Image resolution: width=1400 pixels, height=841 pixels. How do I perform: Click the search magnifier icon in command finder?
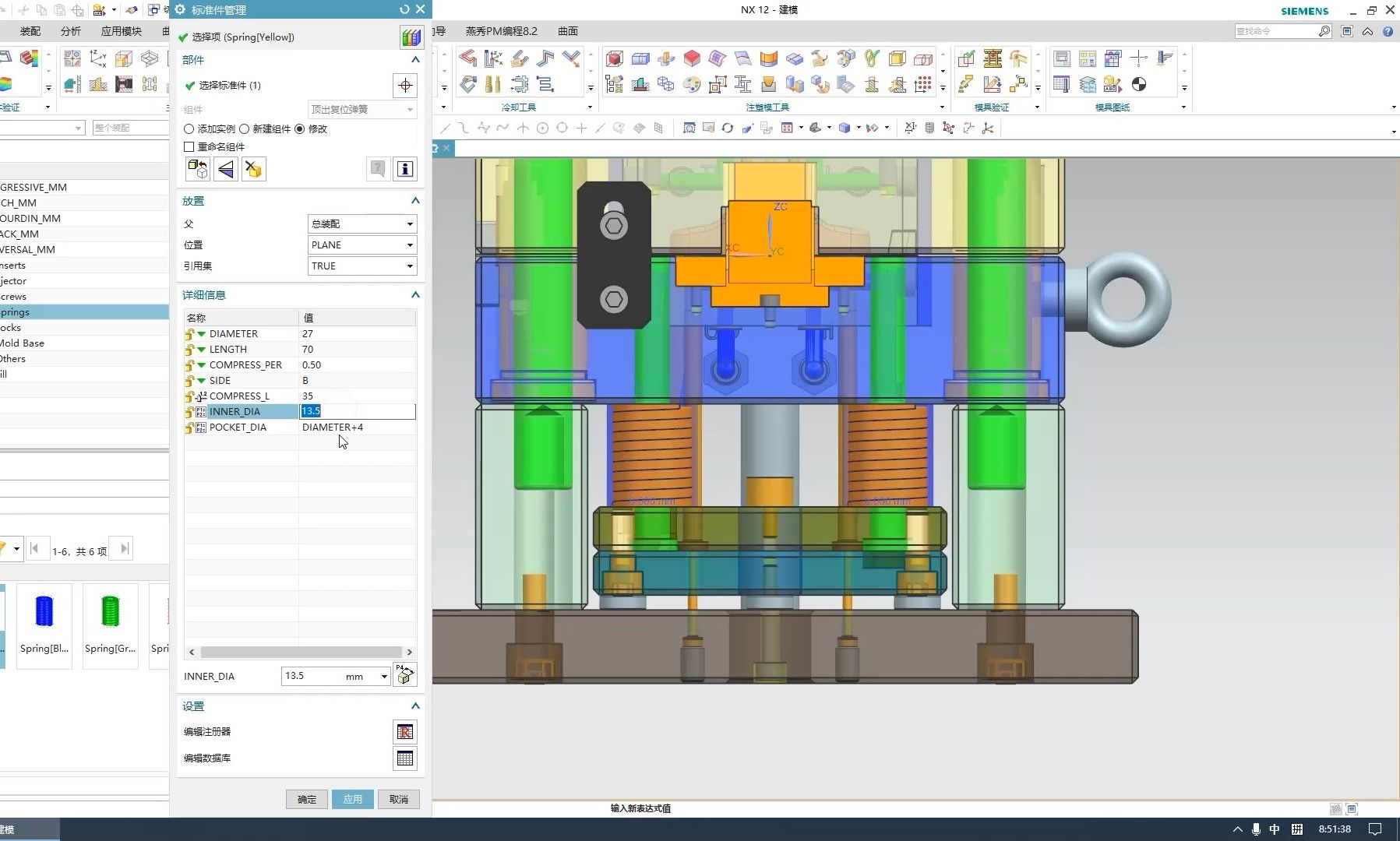tap(1324, 31)
